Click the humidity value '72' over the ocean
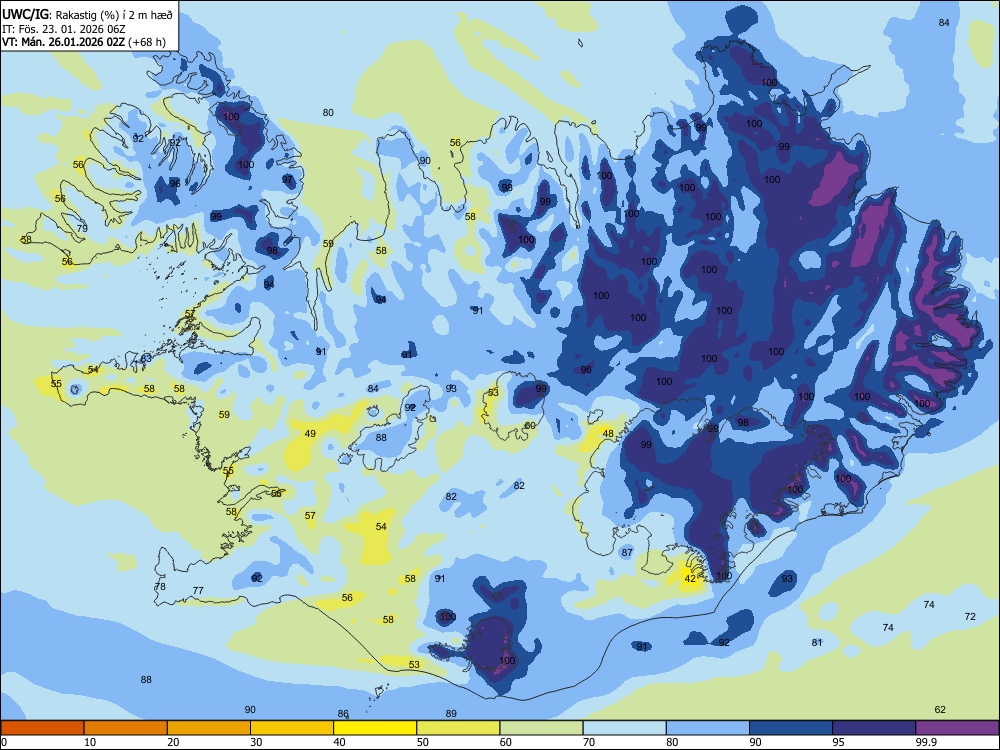Screen dimensions: 1000x750 [970, 617]
